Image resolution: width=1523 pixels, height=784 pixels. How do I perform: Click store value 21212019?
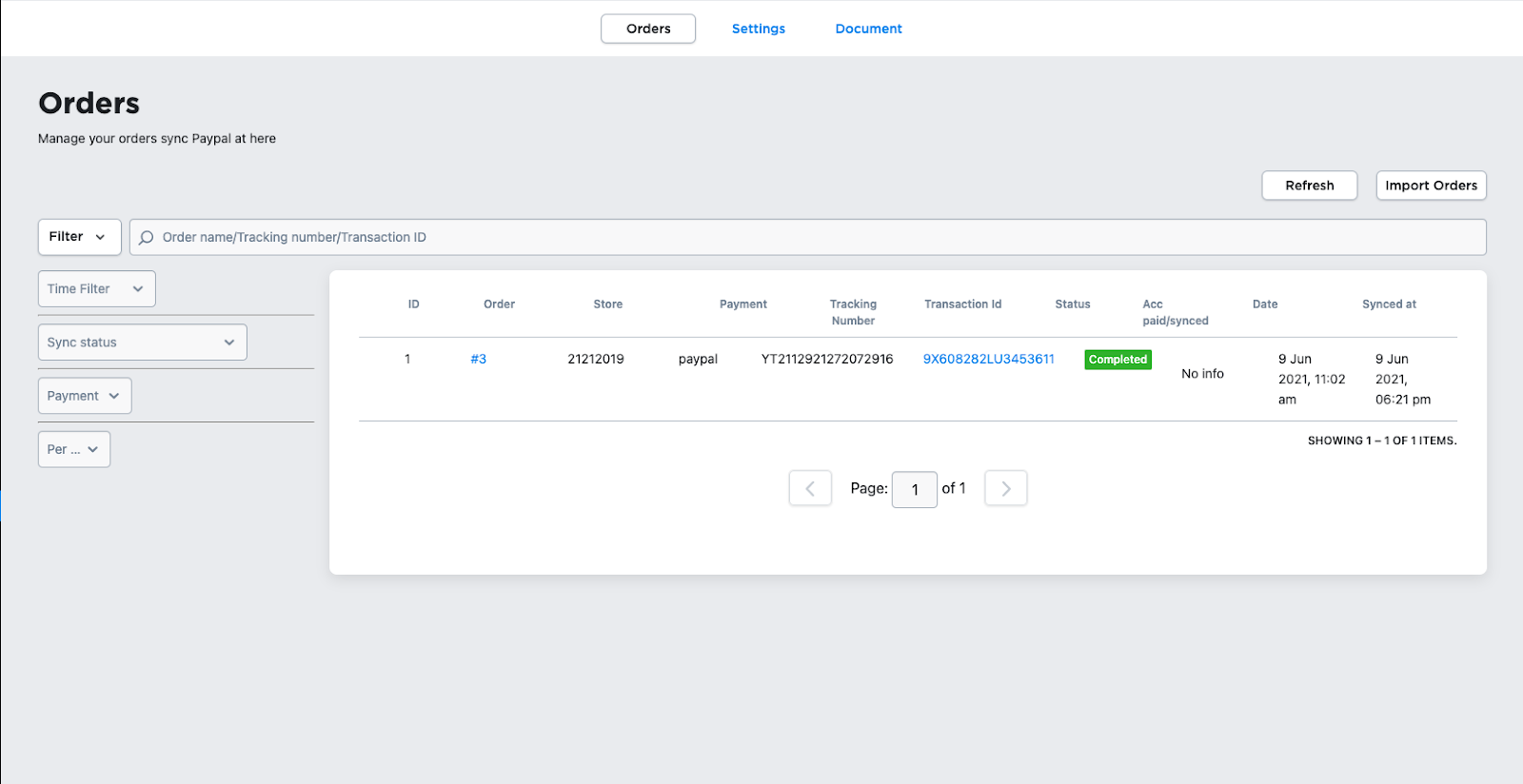[x=596, y=359]
